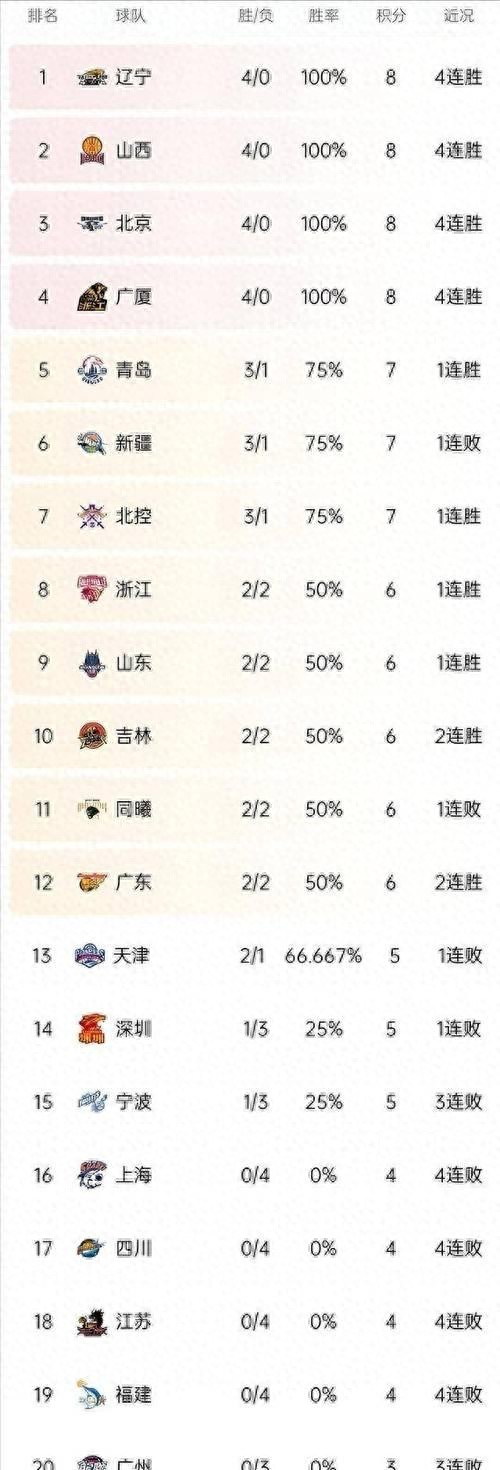Click the 排名 column header
Viewport: 500px width, 1470px height.
click(x=42, y=16)
